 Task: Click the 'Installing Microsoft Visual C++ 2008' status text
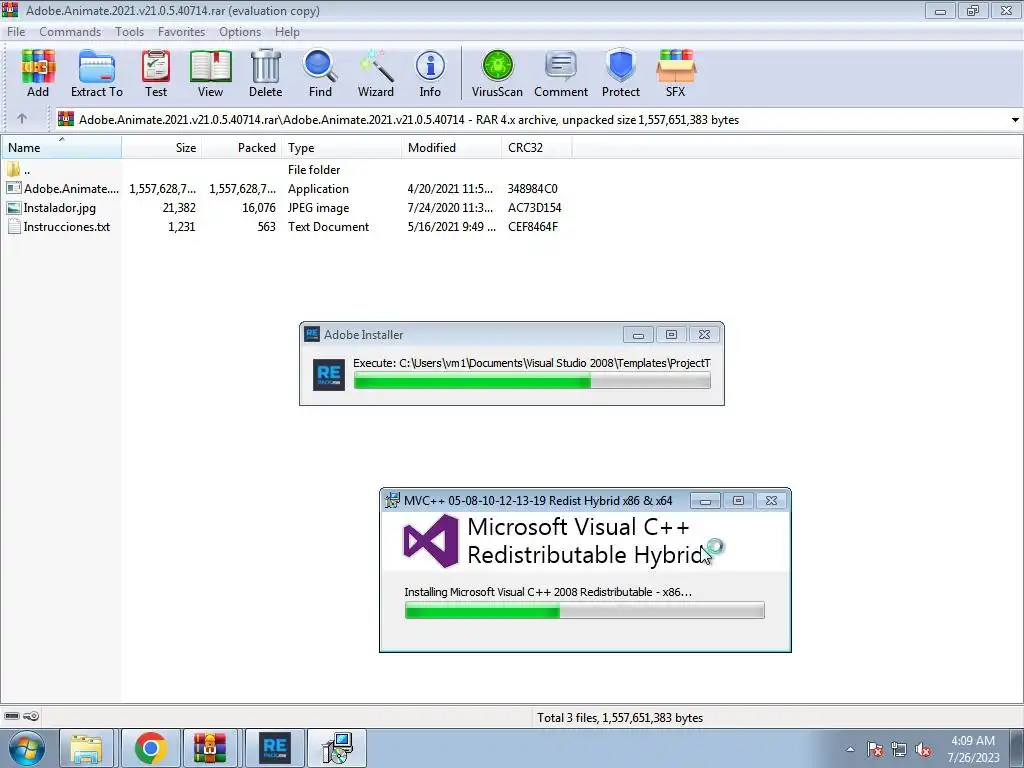click(548, 592)
